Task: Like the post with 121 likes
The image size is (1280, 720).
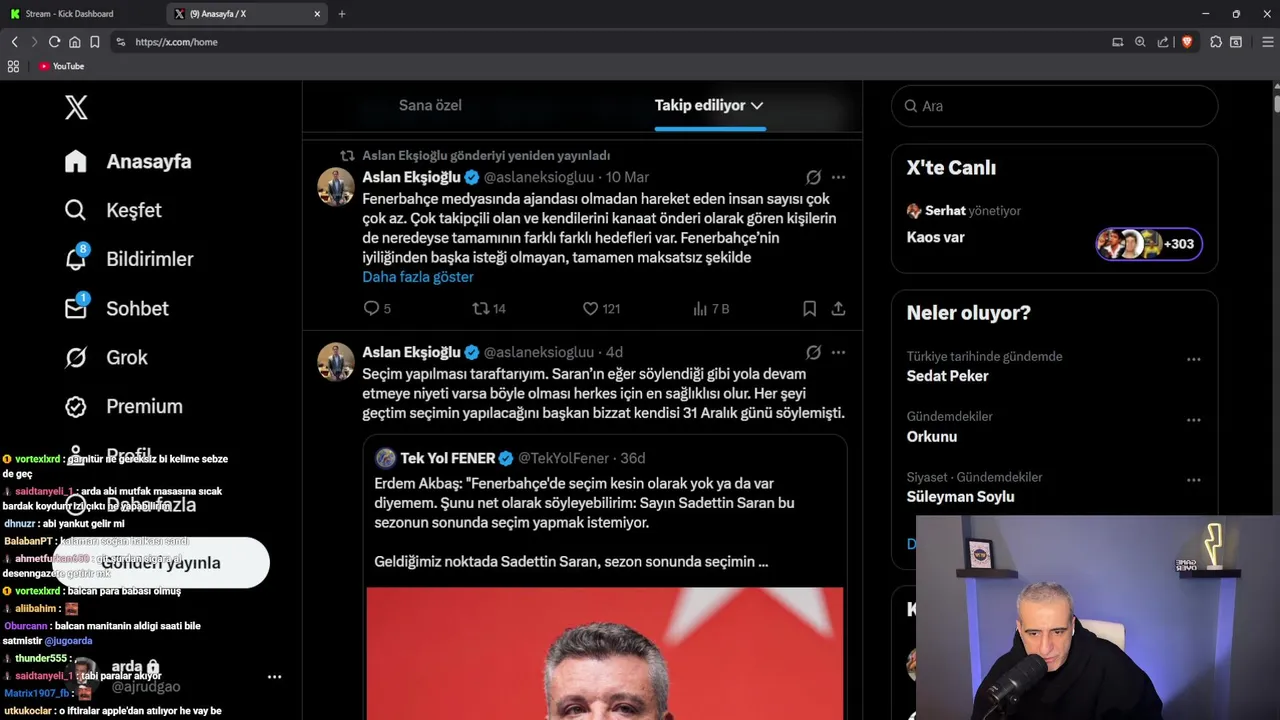Action: click(x=601, y=309)
